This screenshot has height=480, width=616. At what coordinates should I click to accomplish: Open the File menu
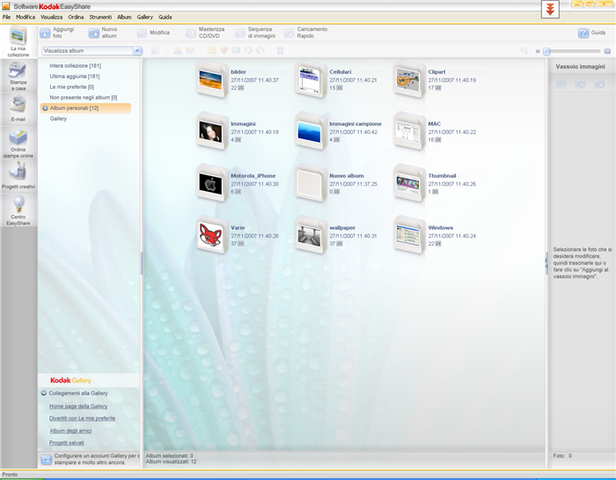(x=7, y=17)
